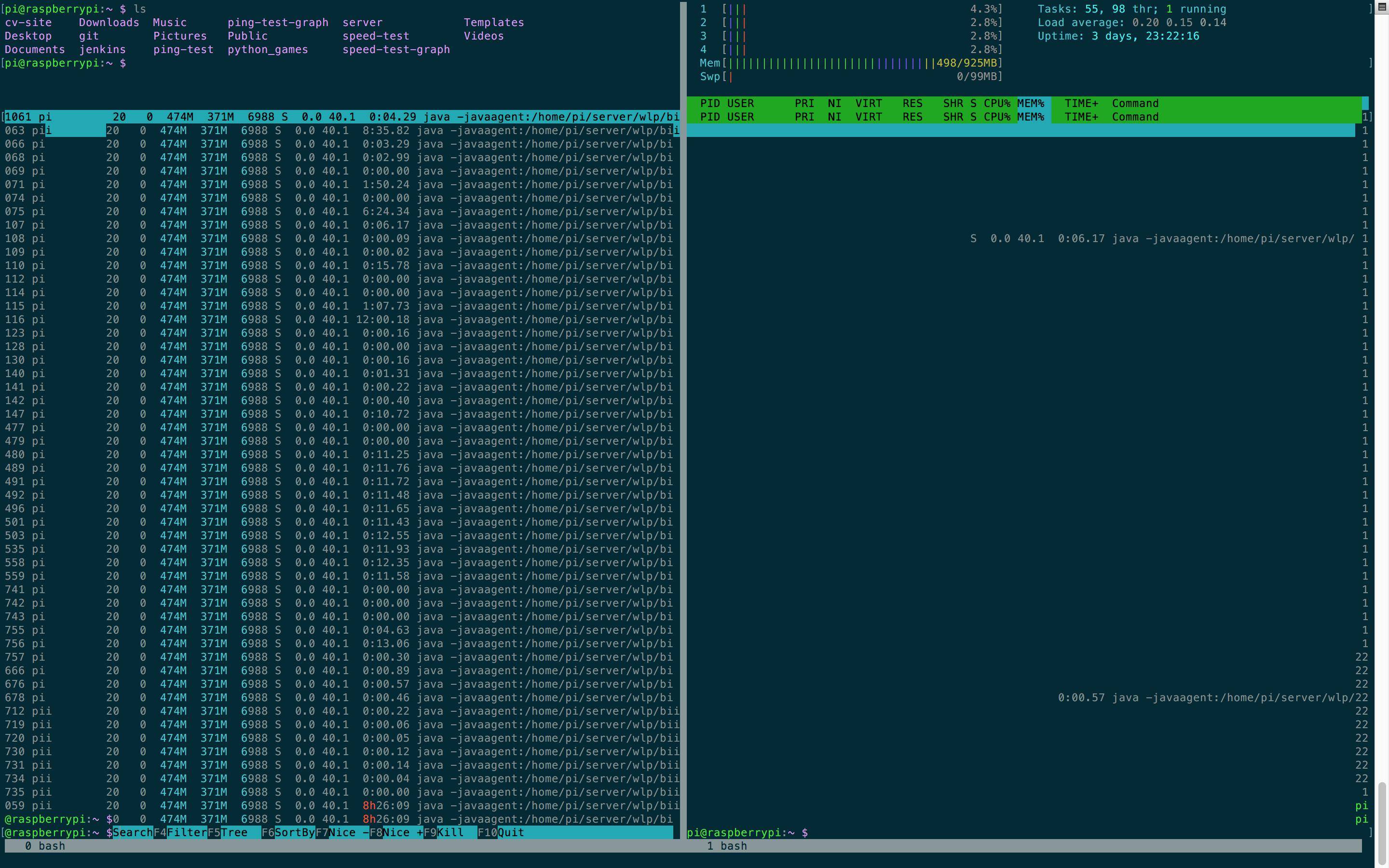Switch to the '0 bash' screen window

click(45, 846)
